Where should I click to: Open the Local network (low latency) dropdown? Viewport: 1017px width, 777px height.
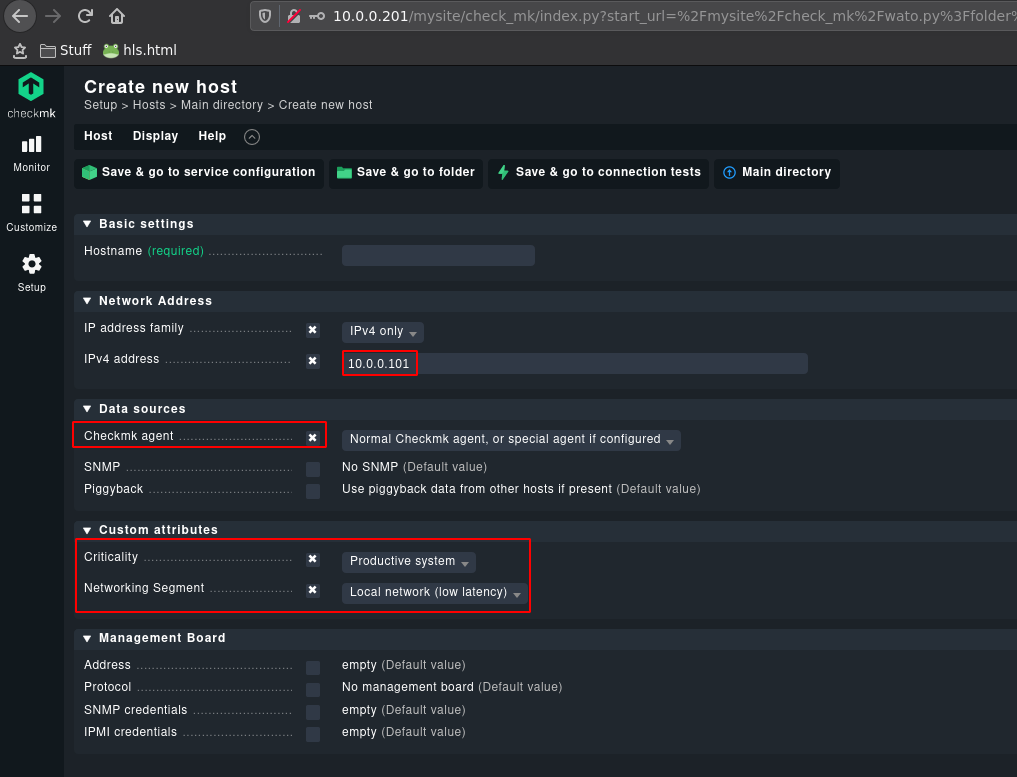click(435, 593)
